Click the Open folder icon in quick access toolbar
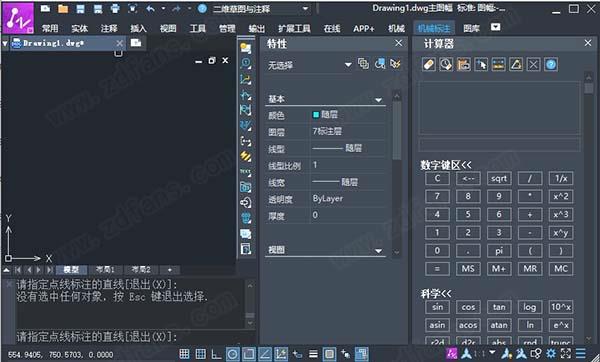This screenshot has height=362, width=600. (63, 8)
